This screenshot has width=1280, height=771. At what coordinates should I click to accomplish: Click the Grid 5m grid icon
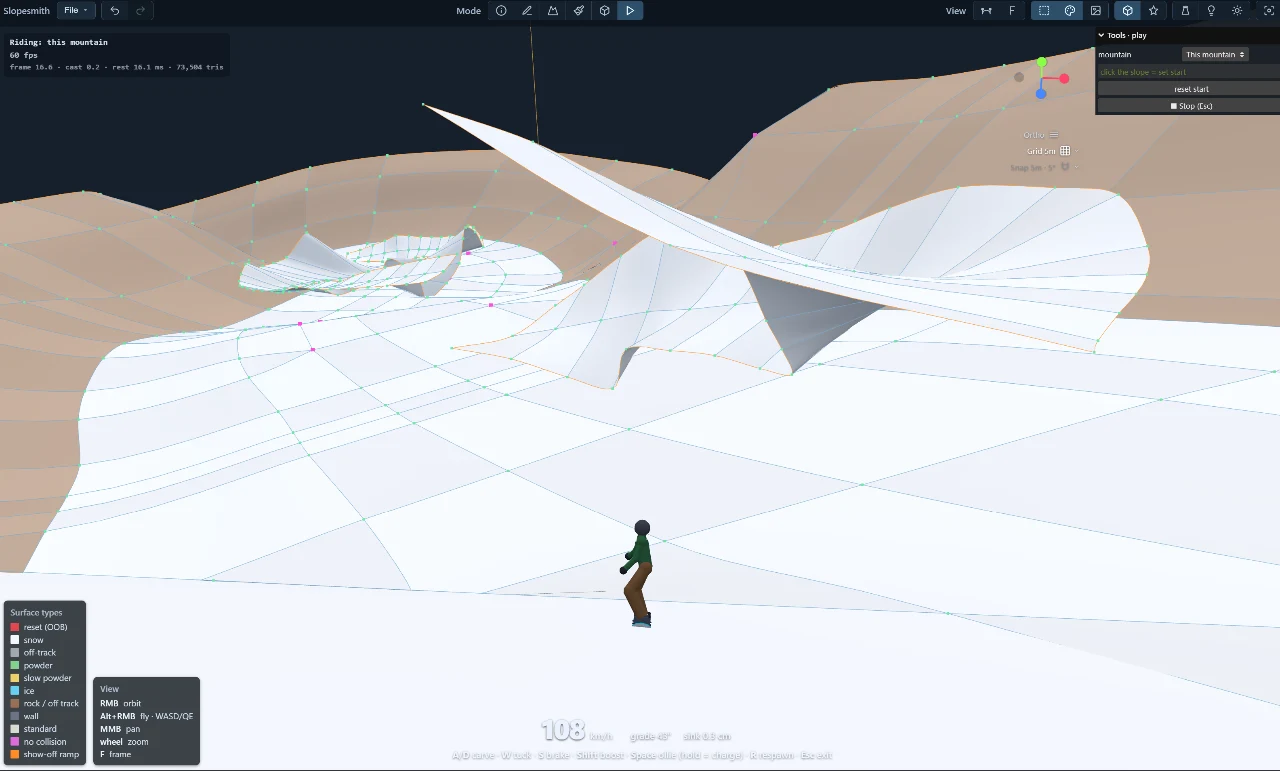point(1065,151)
